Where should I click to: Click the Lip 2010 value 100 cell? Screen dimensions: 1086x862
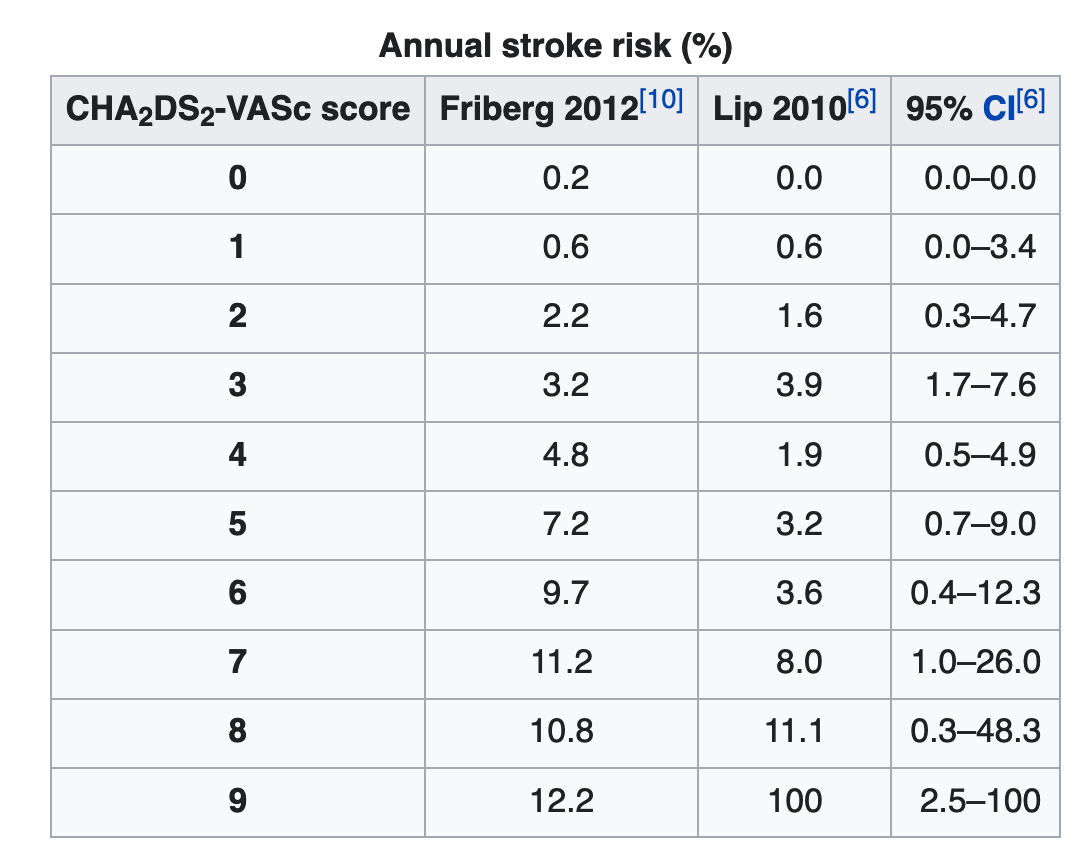point(794,802)
